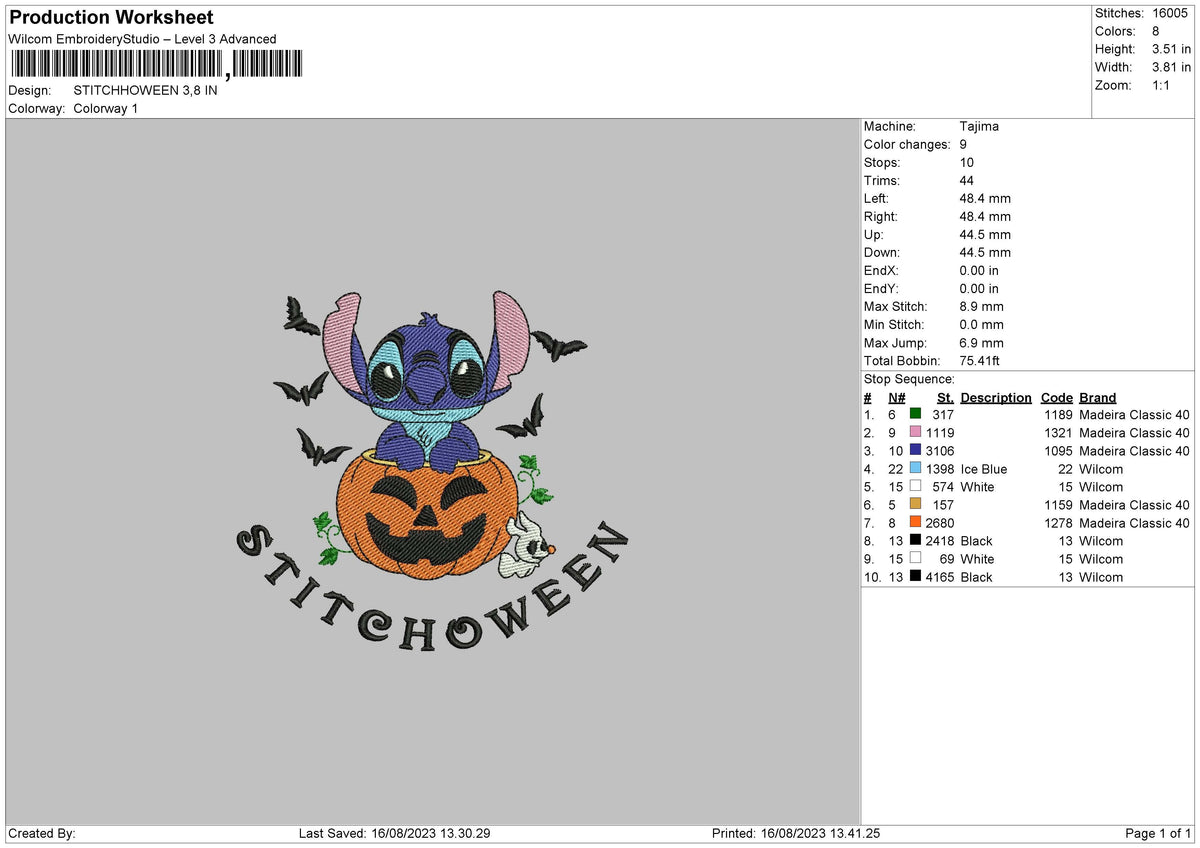Click the Ice Blue description text
The image size is (1200, 848).
984,469
